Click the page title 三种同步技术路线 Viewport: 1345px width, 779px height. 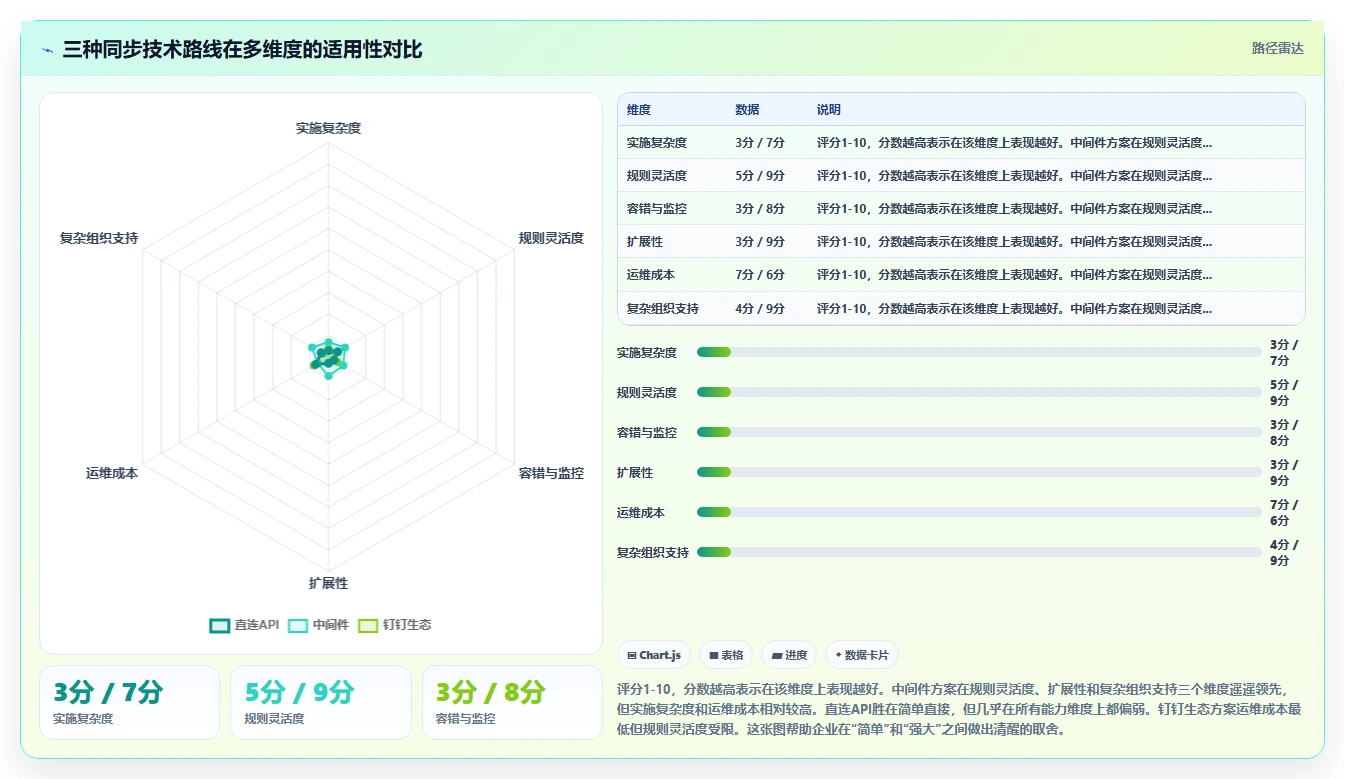[x=242, y=49]
